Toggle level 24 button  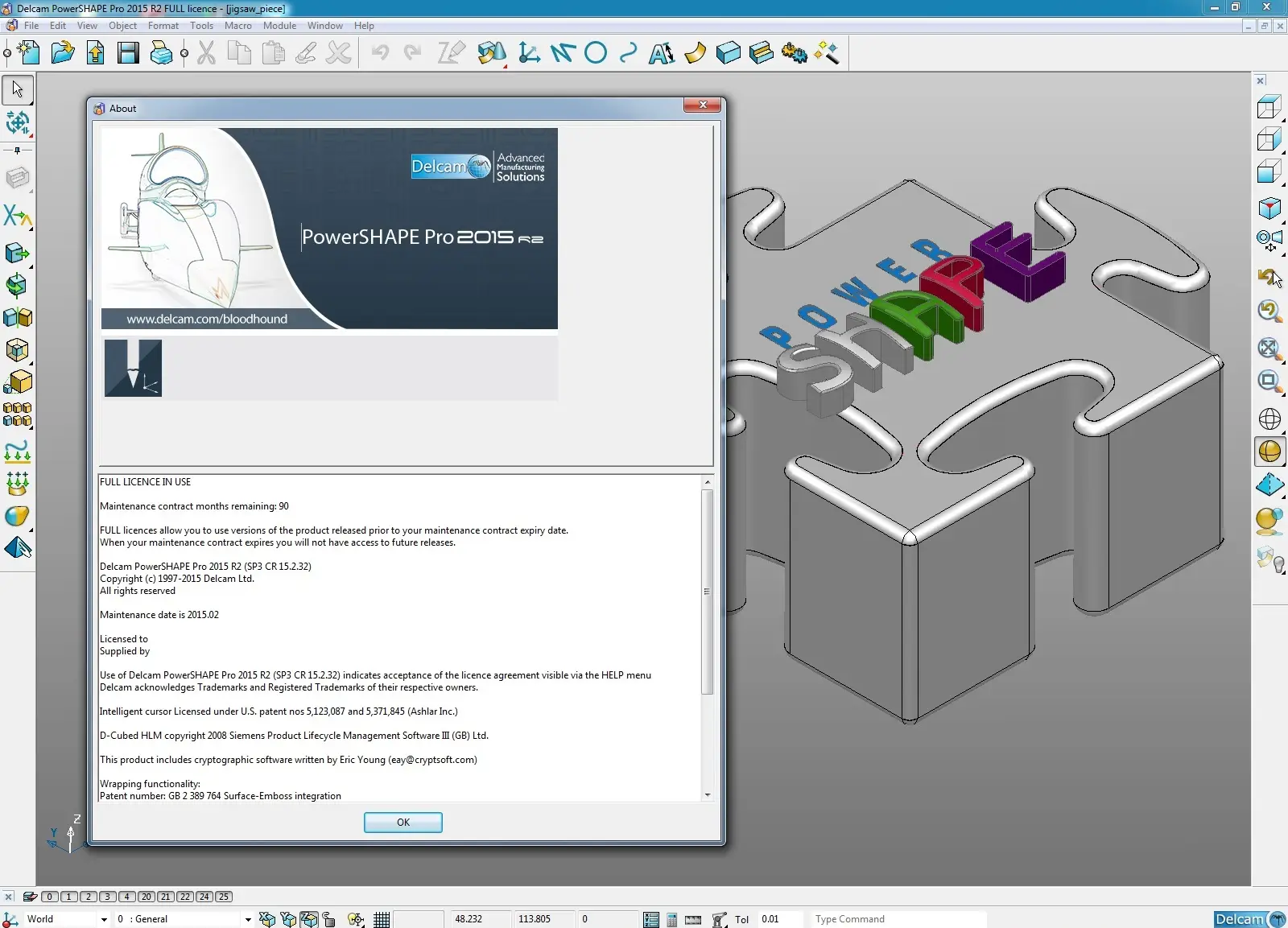click(x=204, y=897)
